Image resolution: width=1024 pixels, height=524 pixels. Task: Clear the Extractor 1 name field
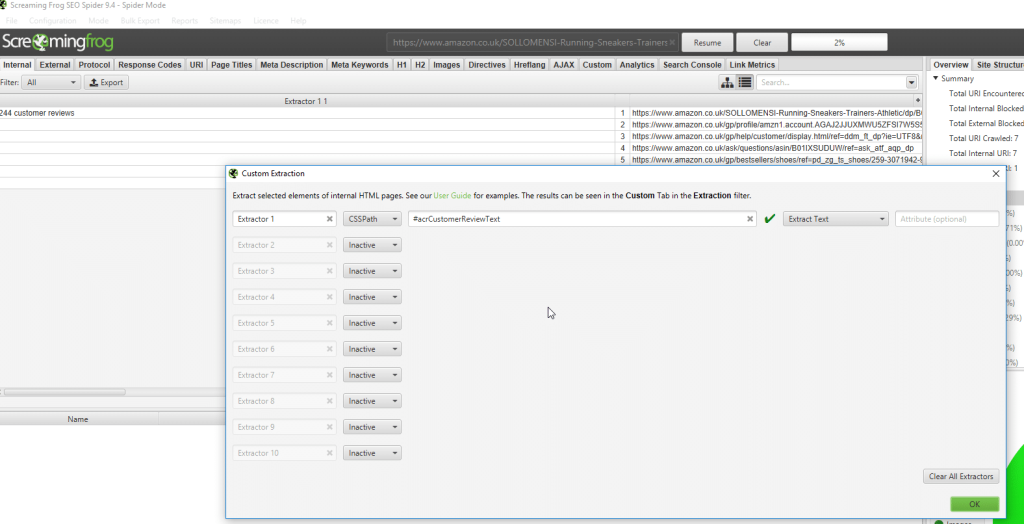[329, 219]
